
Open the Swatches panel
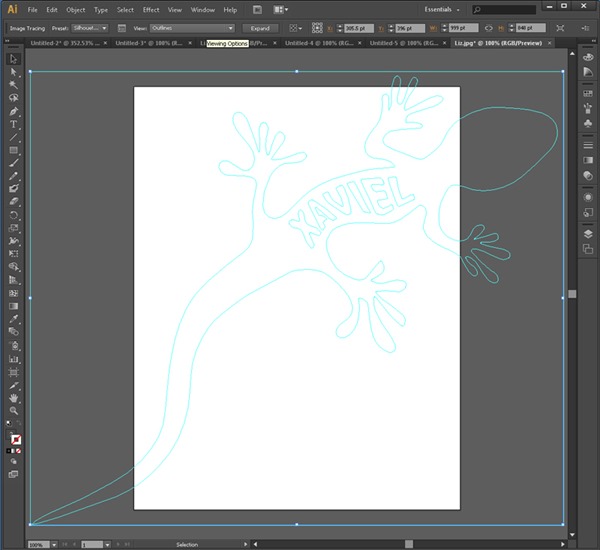point(588,94)
